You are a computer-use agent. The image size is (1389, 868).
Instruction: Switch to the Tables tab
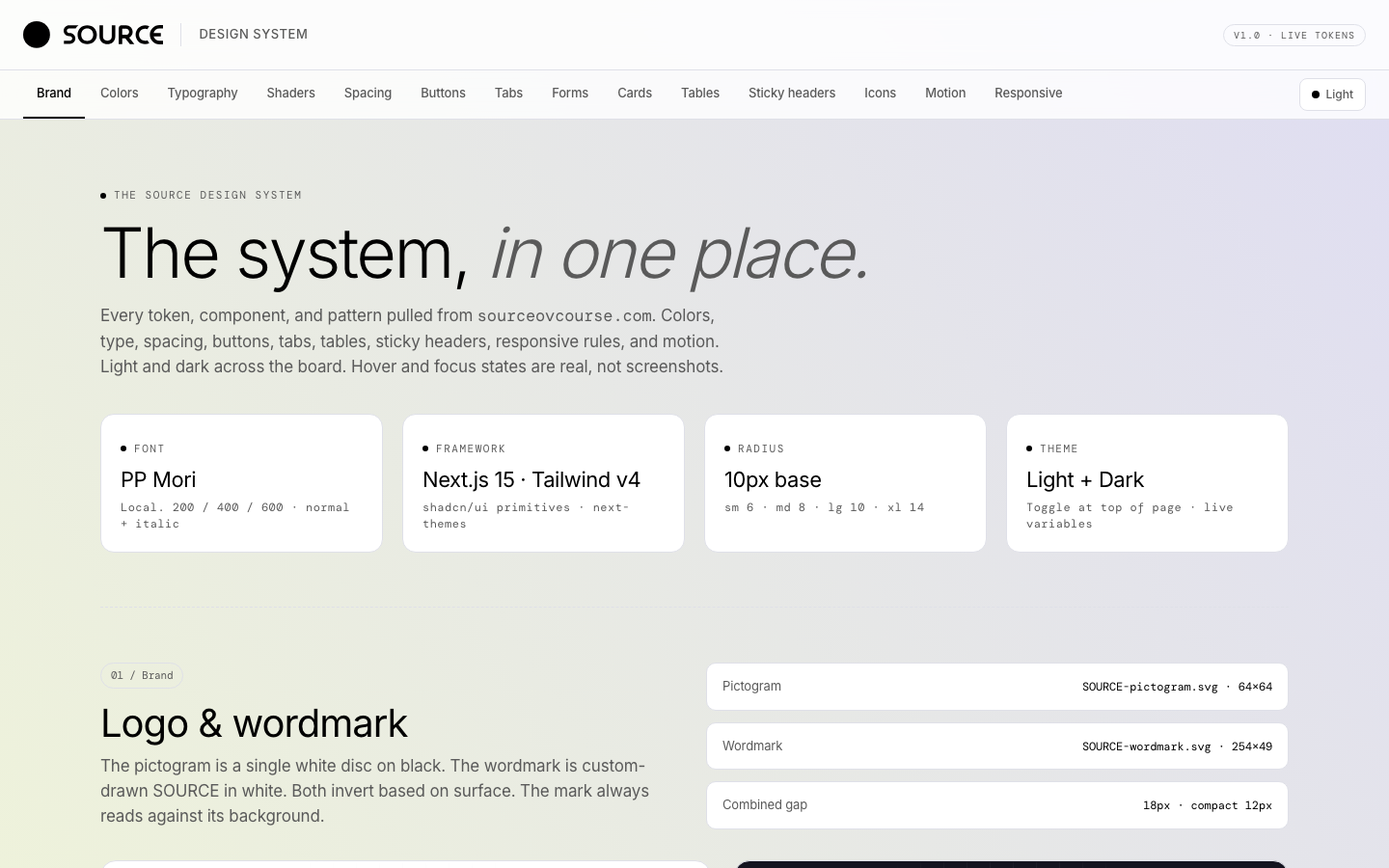(700, 94)
